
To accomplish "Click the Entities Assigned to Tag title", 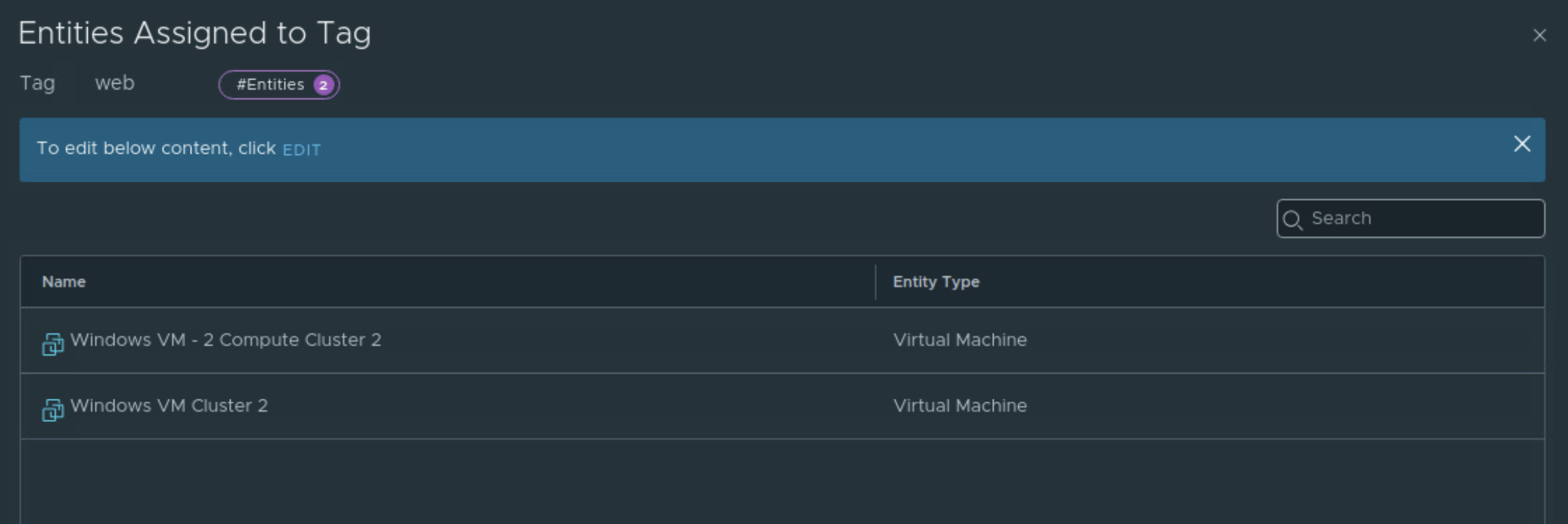I will tap(195, 33).
